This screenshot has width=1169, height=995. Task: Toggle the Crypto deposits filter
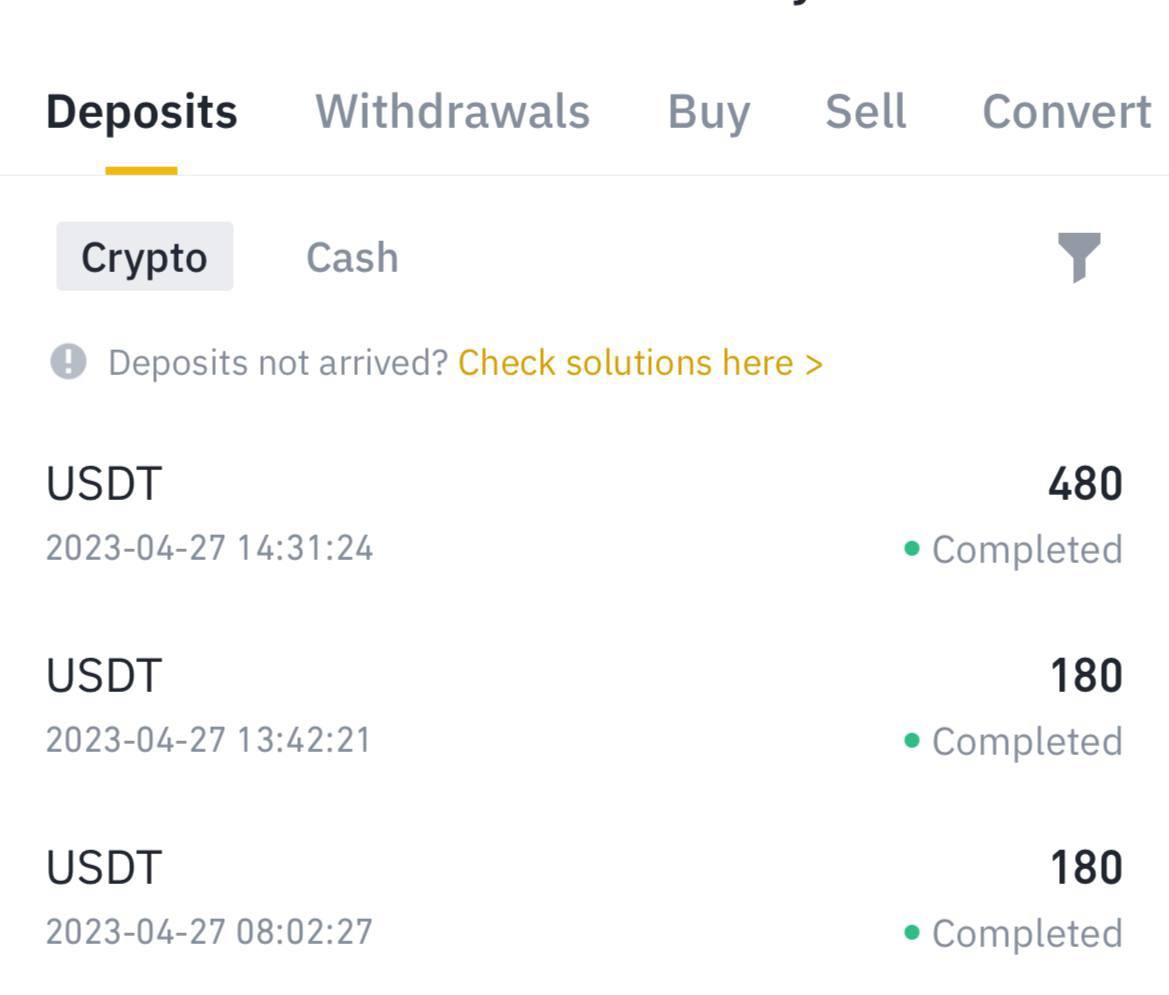pos(144,257)
